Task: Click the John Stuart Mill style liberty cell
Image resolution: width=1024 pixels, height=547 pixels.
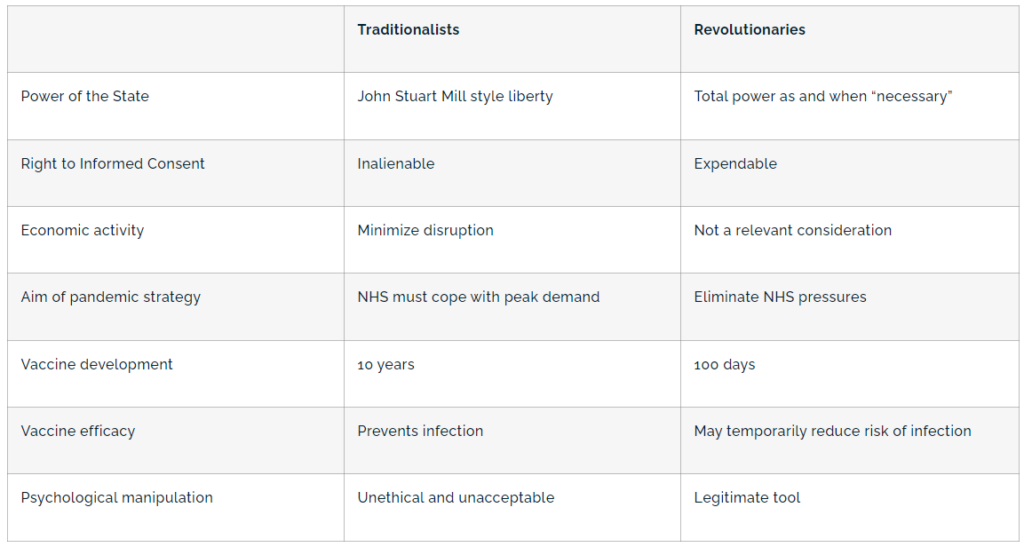Action: (455, 97)
